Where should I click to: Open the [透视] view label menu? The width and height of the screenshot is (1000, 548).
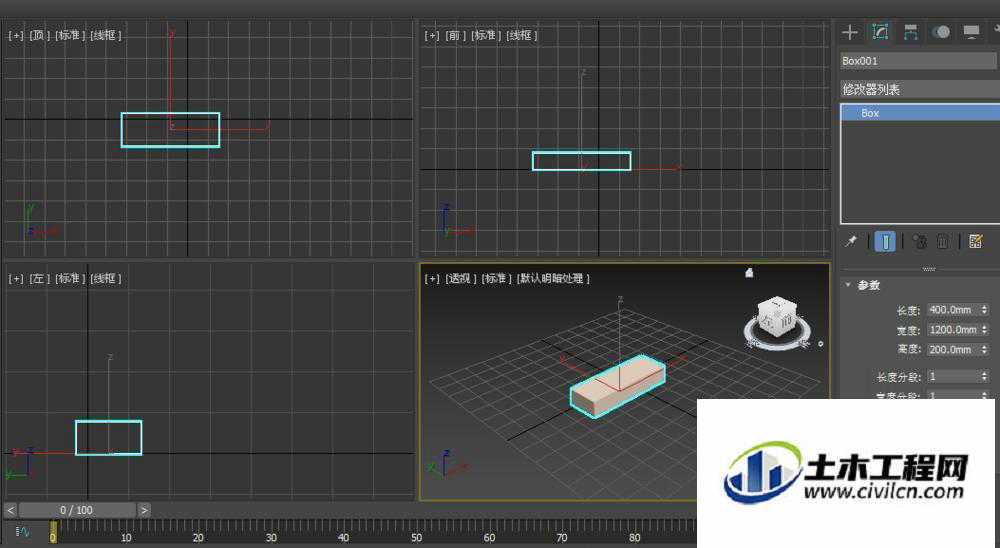[x=460, y=278]
